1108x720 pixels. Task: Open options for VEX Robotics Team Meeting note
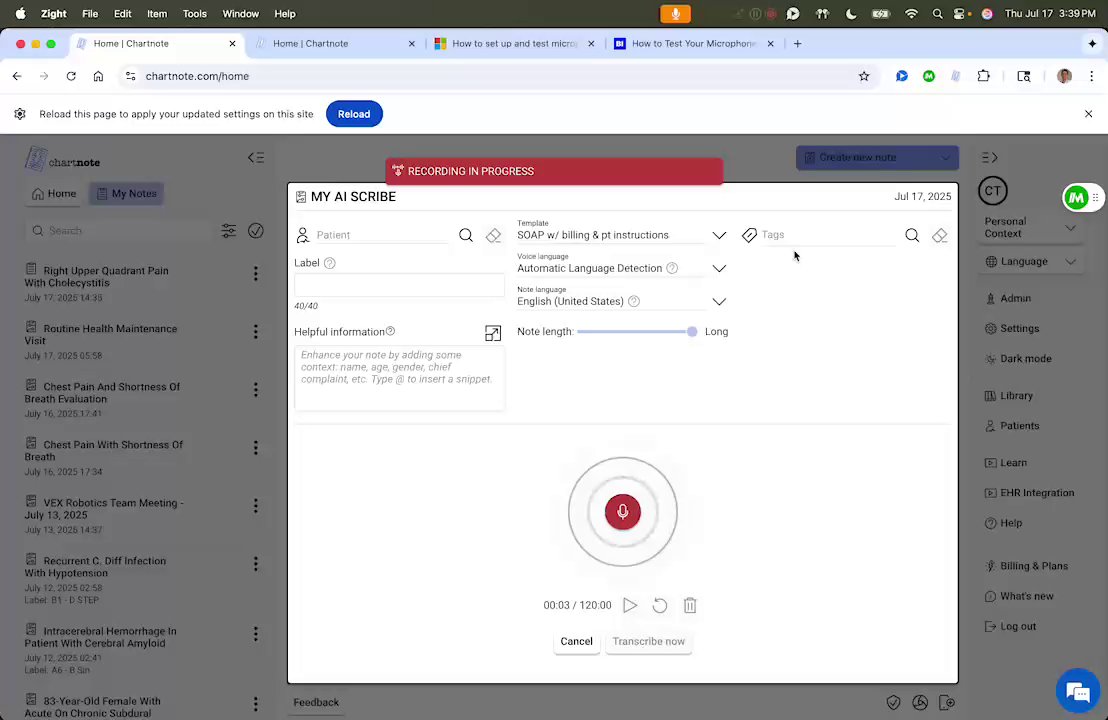point(256,505)
